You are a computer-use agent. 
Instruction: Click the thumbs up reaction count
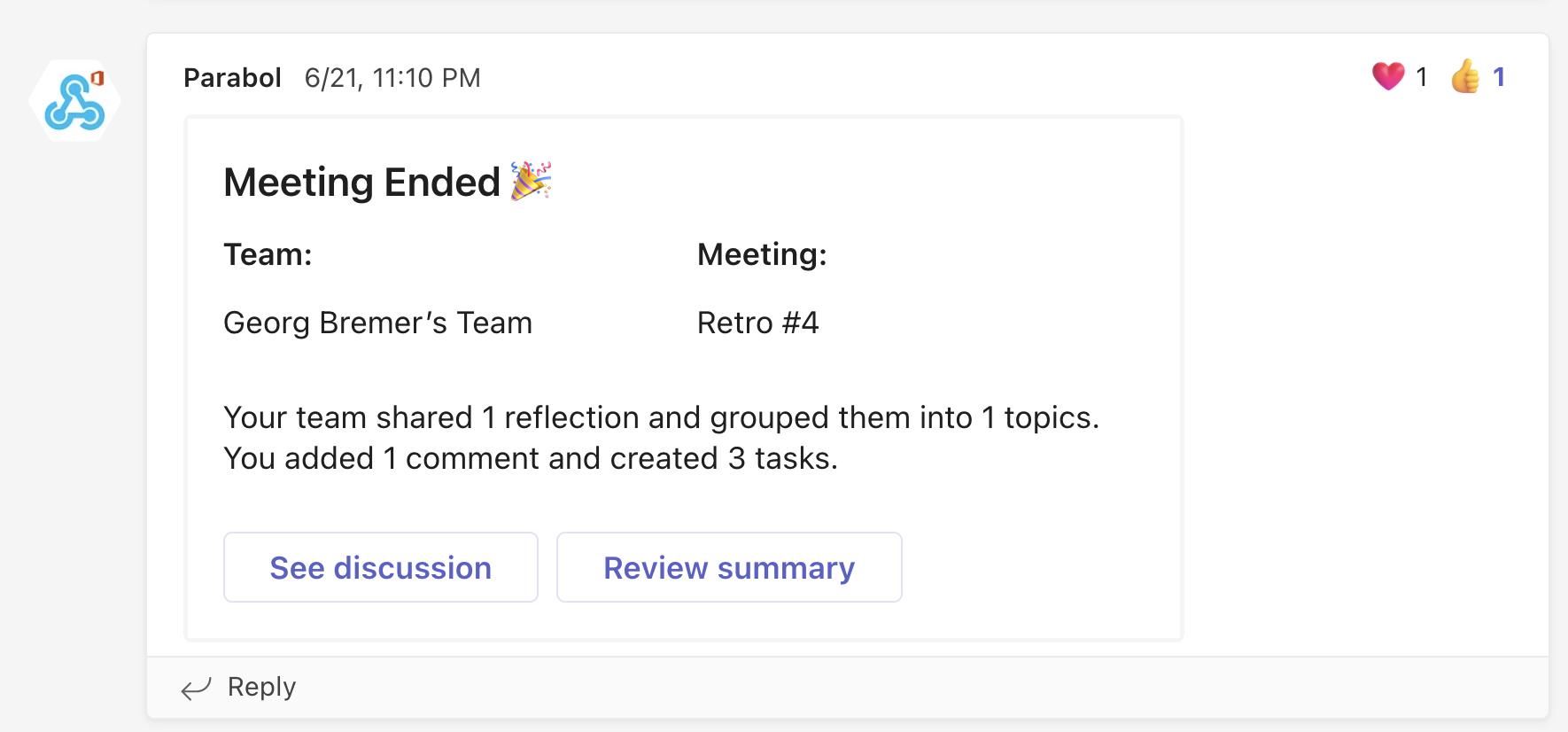(x=1499, y=77)
